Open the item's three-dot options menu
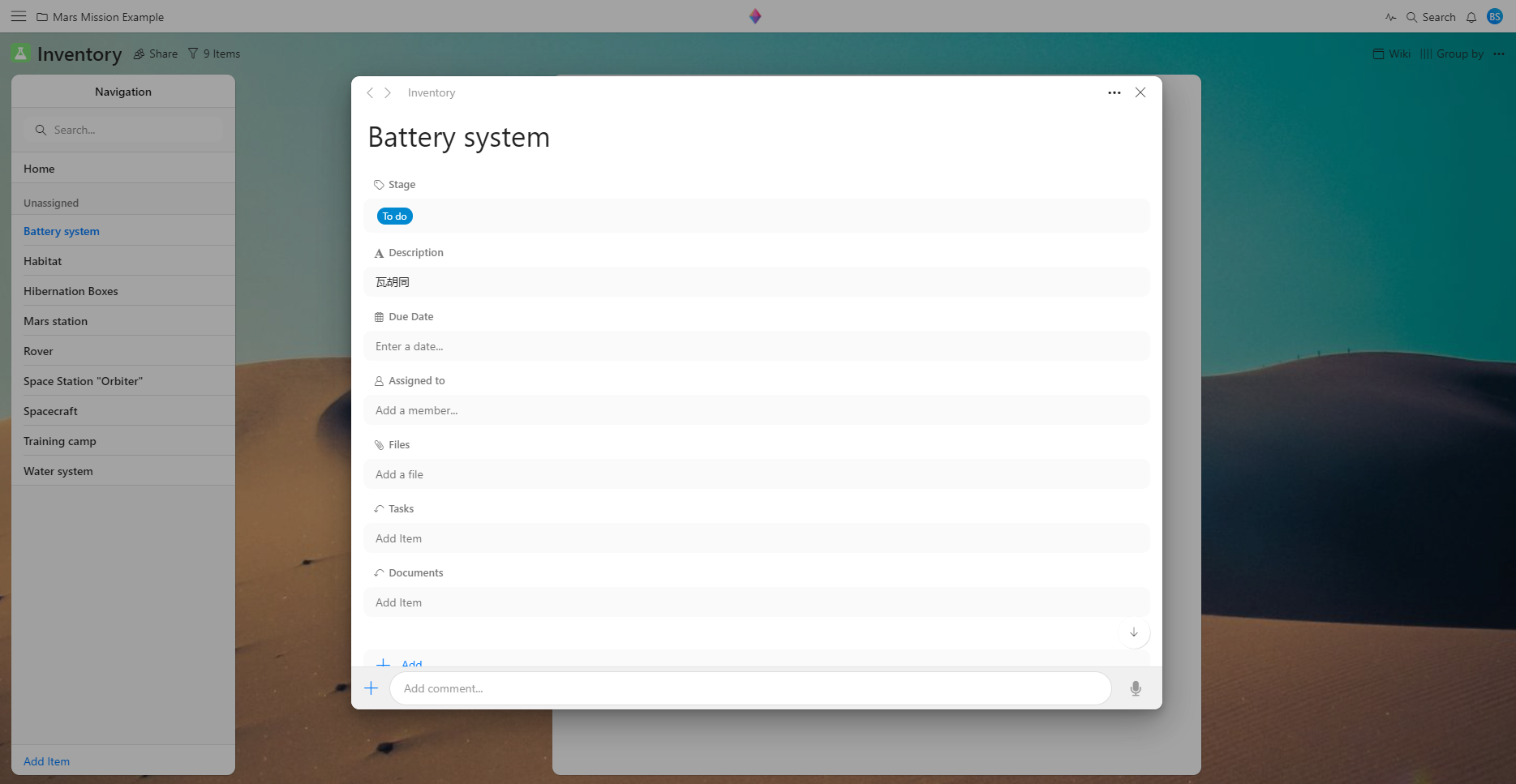The width and height of the screenshot is (1516, 784). point(1114,93)
